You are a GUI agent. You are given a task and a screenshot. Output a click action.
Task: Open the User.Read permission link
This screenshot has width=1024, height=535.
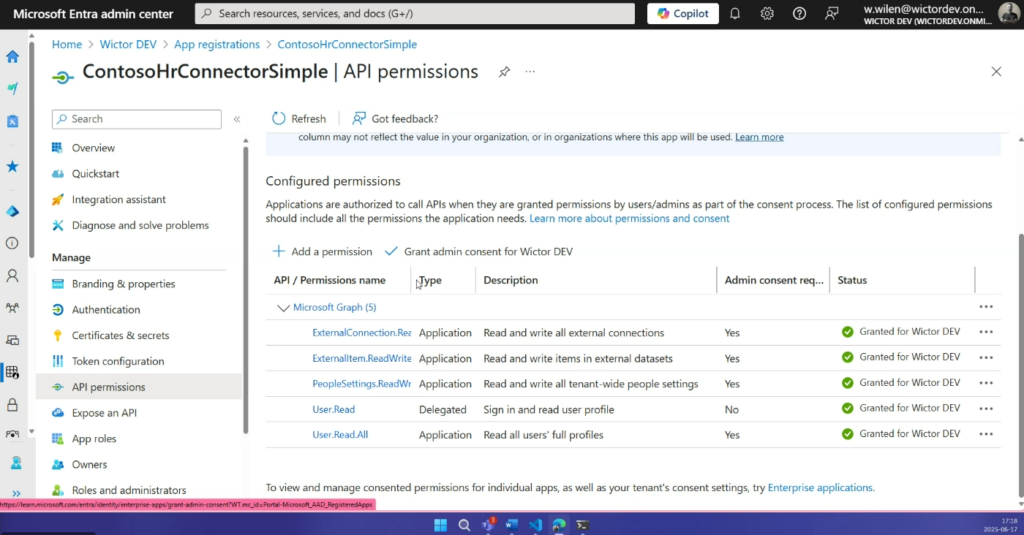click(x=334, y=410)
